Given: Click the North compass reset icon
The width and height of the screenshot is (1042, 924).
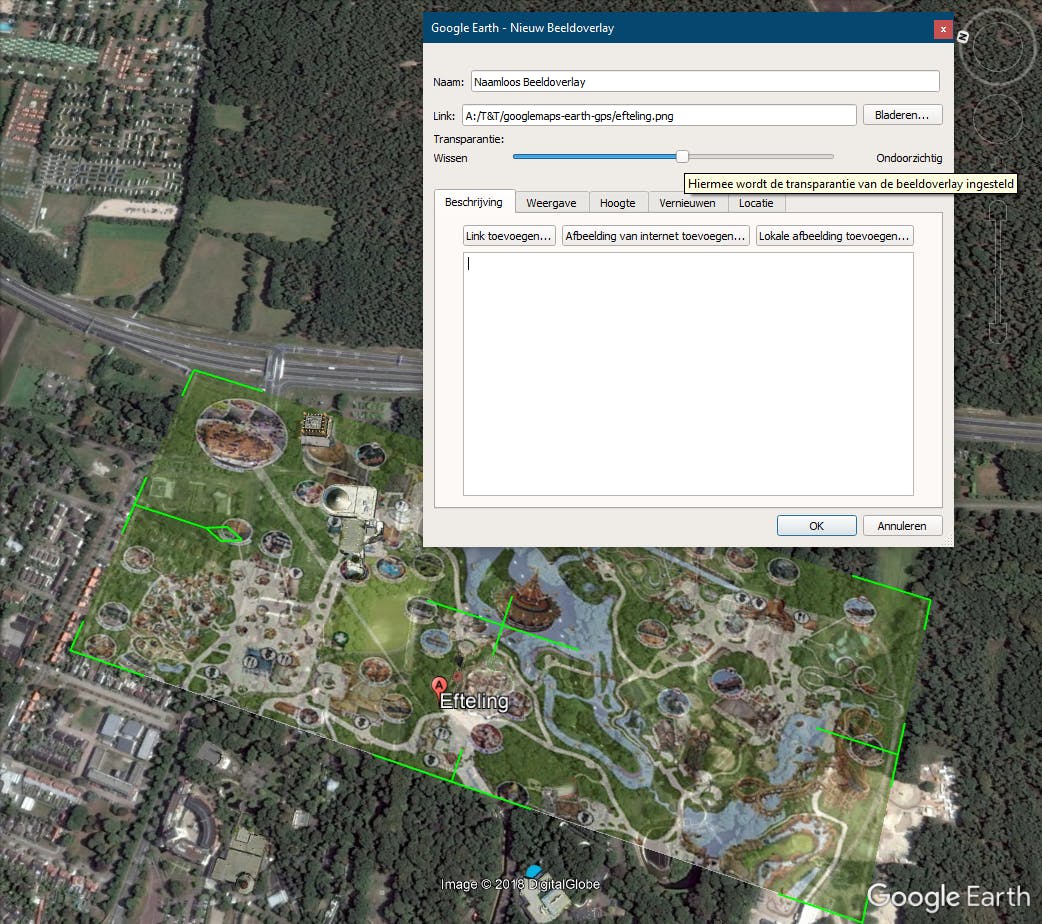Looking at the screenshot, I should click(x=961, y=36).
